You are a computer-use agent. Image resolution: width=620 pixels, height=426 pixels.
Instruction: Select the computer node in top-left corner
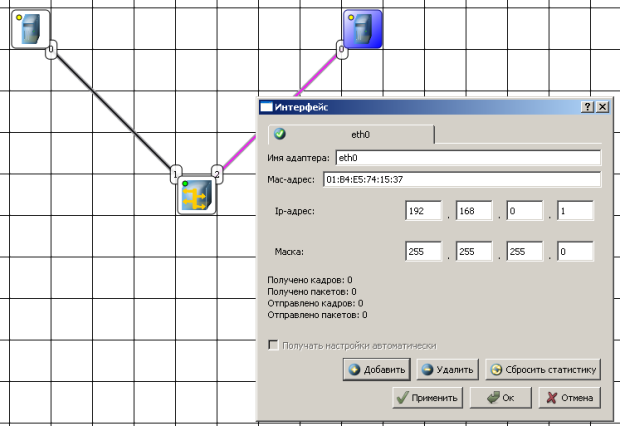pos(30,28)
